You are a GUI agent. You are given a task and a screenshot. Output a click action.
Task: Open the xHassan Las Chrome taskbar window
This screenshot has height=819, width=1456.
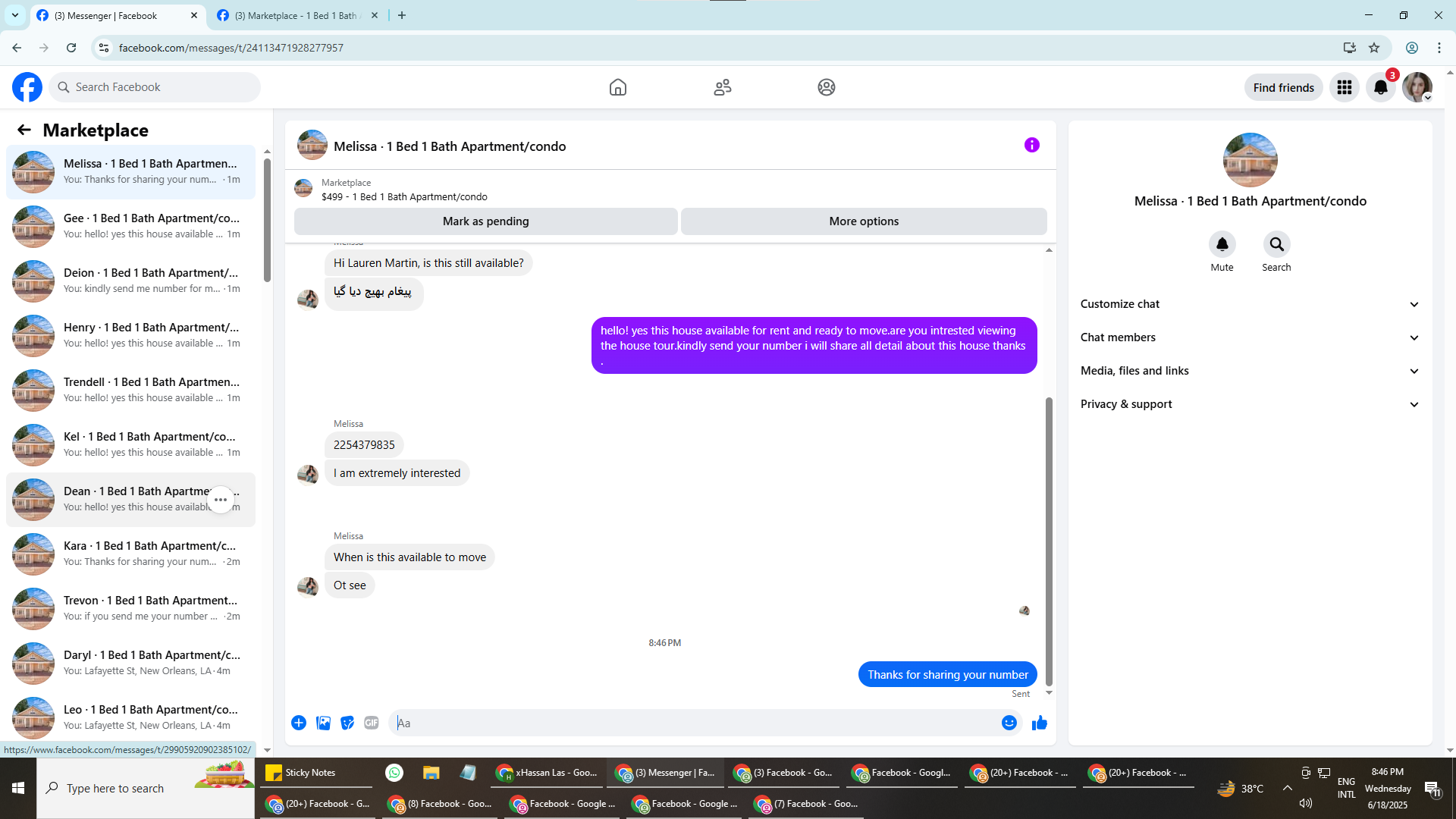[x=546, y=773]
